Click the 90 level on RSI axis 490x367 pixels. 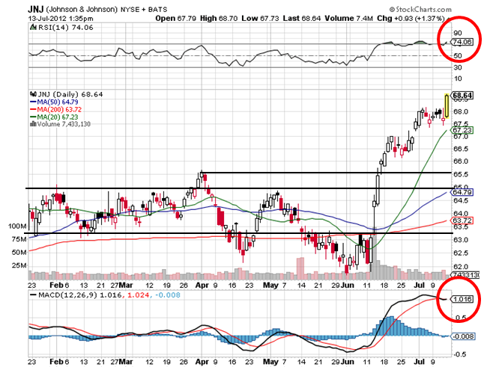click(x=458, y=33)
